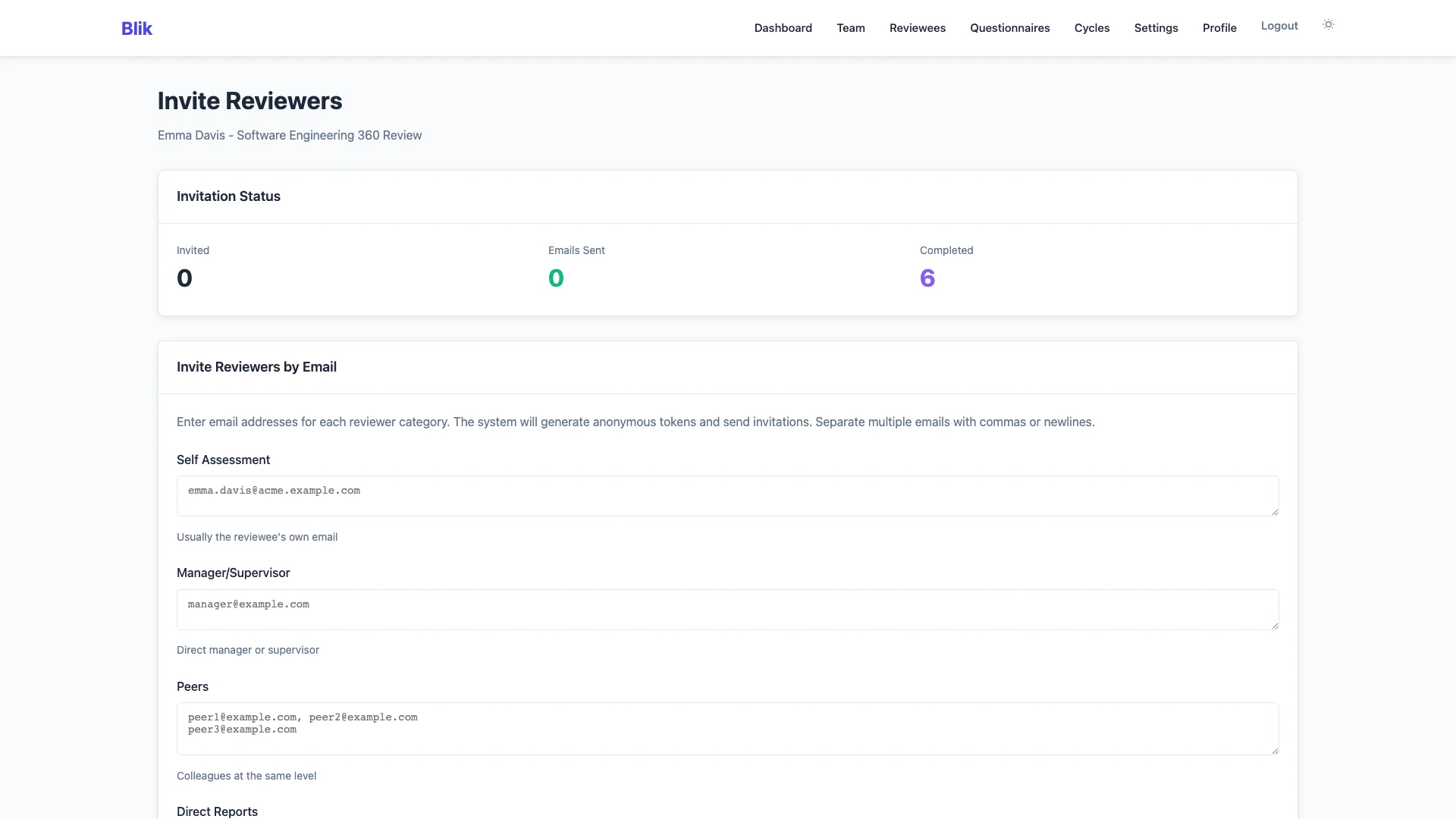The height and width of the screenshot is (819, 1456).
Task: Click the Invite Reviewers page heading
Action: [x=249, y=101]
